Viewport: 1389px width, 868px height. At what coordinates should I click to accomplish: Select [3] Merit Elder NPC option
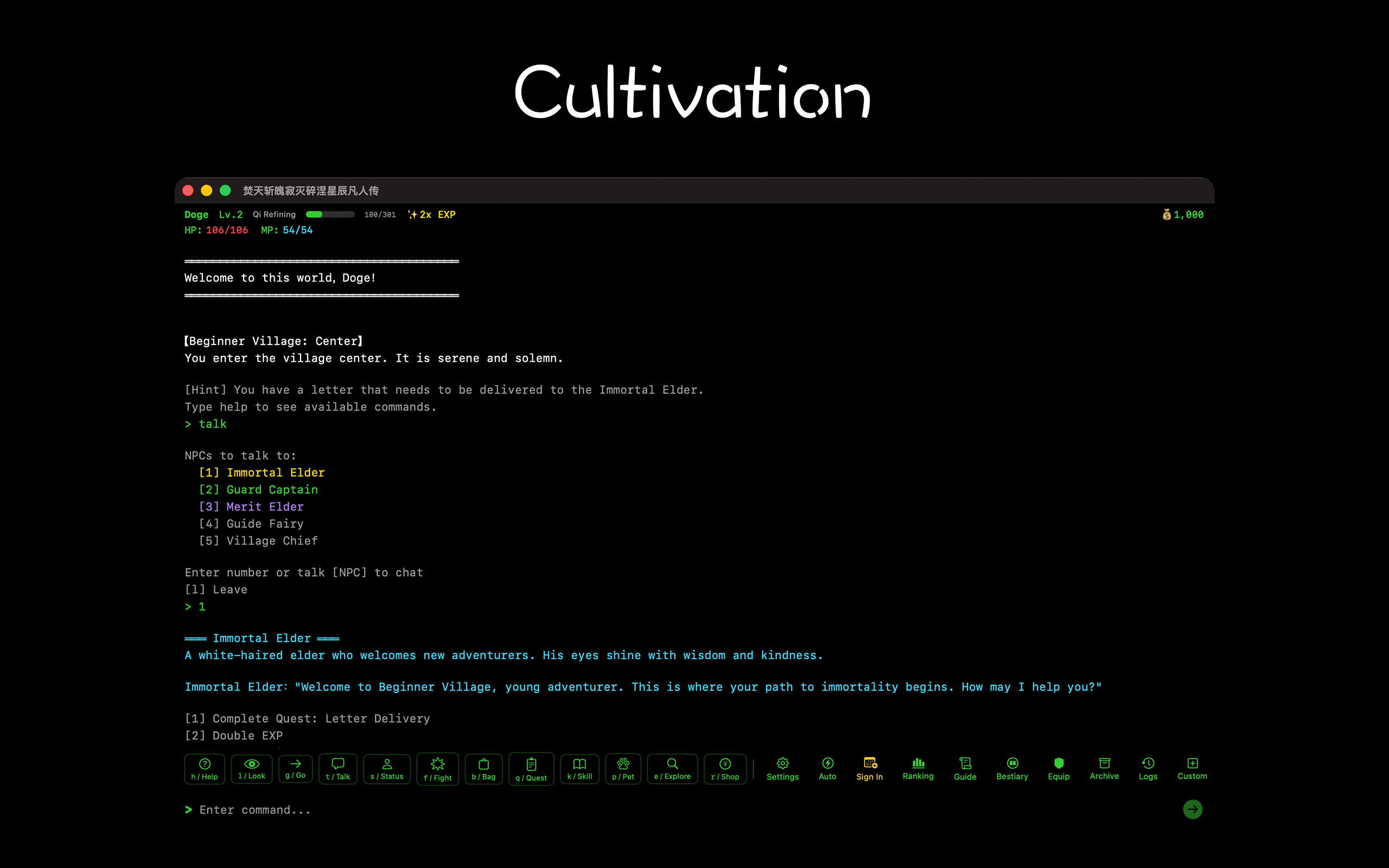pos(251,506)
